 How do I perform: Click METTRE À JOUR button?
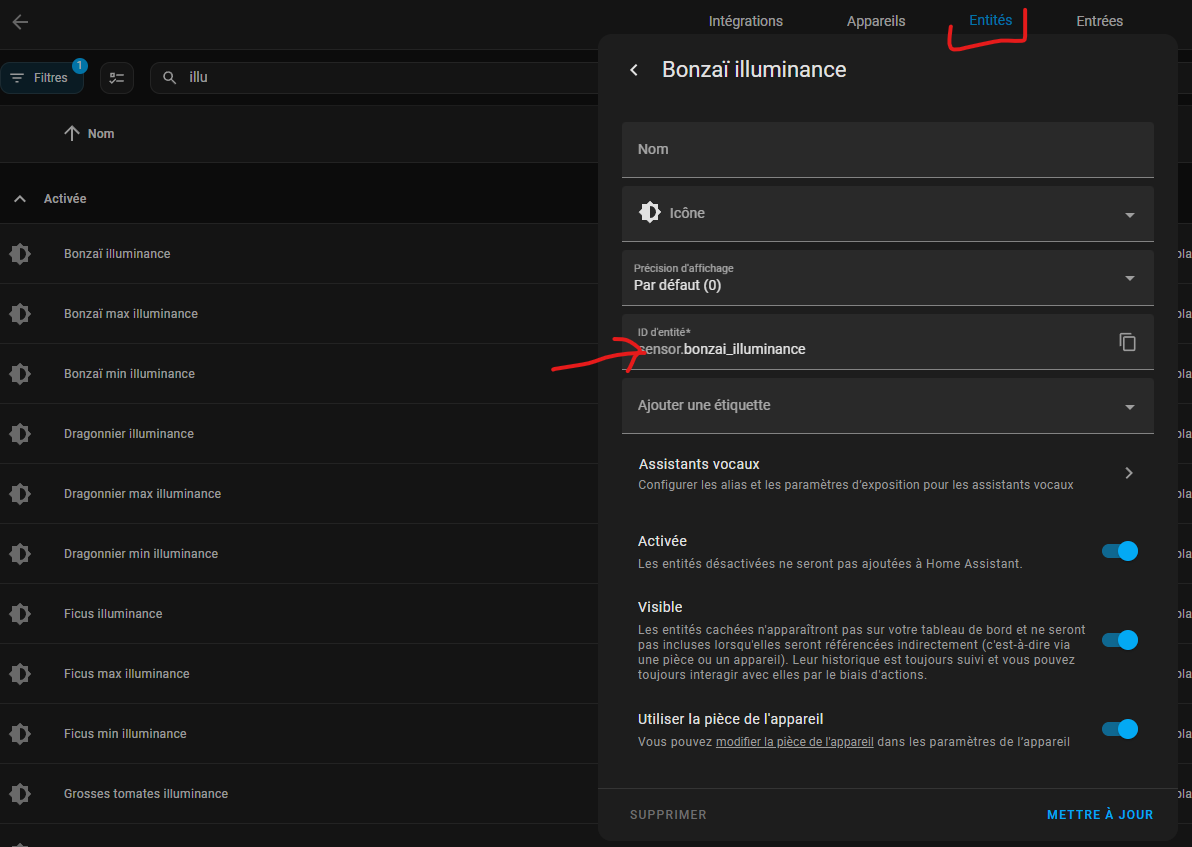click(x=1100, y=814)
